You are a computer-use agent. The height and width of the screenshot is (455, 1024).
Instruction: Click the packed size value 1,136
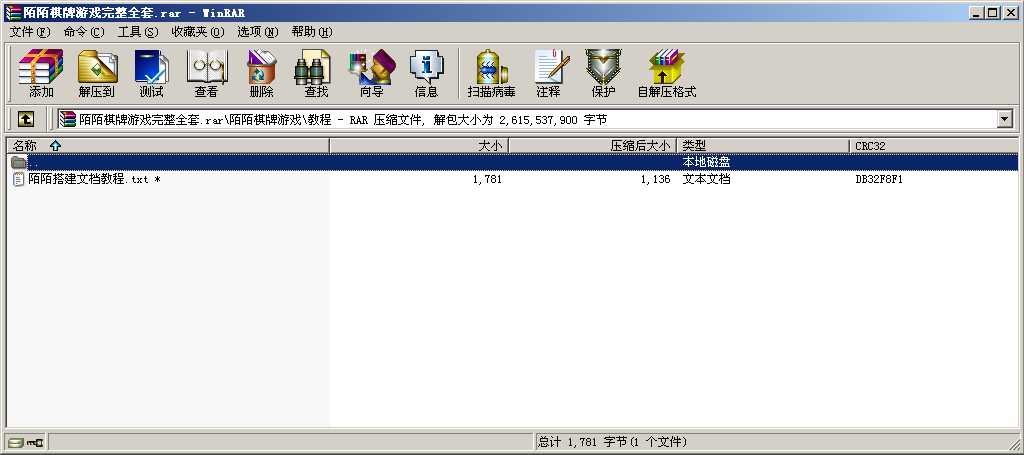(x=656, y=180)
